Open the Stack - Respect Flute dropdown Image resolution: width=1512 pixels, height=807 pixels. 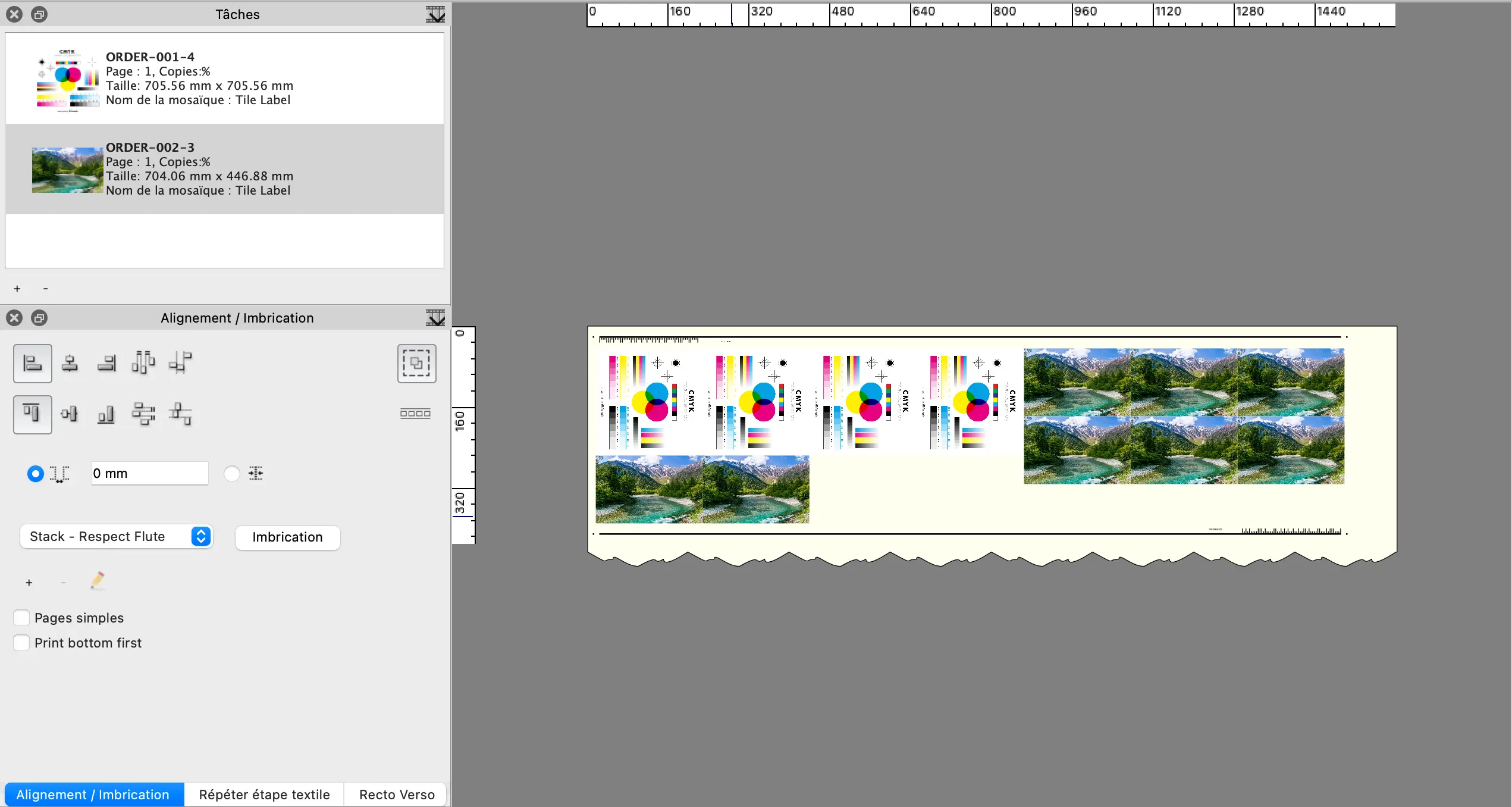click(x=117, y=536)
